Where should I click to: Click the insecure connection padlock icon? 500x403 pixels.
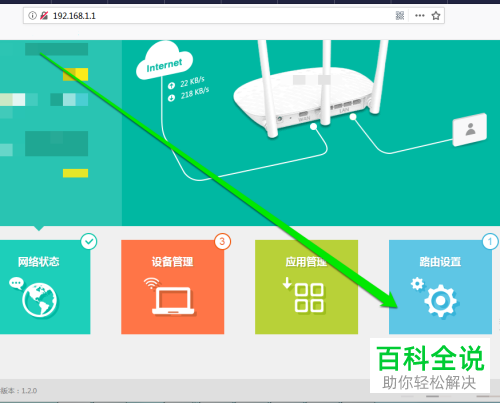(x=44, y=16)
